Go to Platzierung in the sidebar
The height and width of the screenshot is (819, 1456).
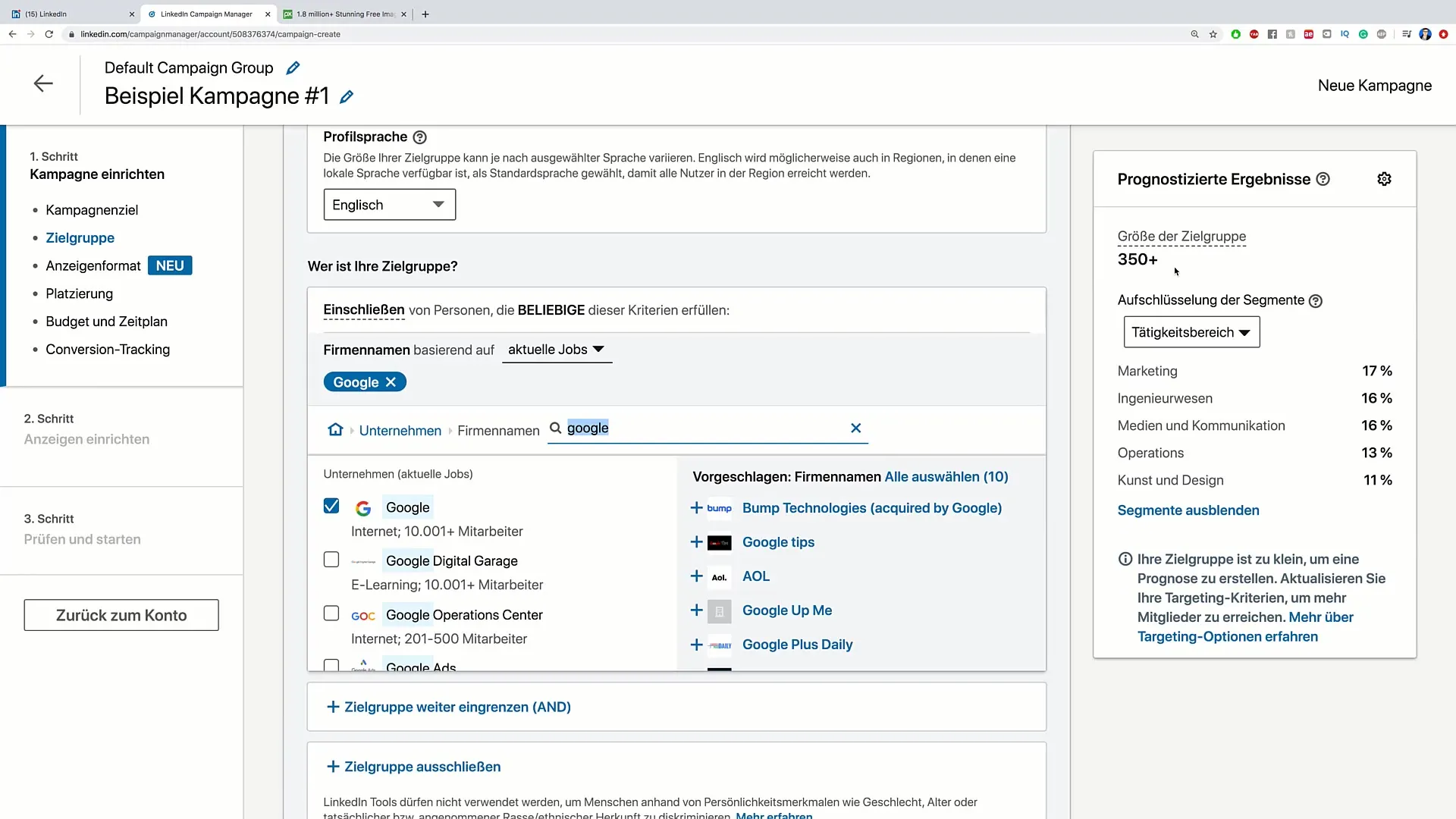coord(79,293)
